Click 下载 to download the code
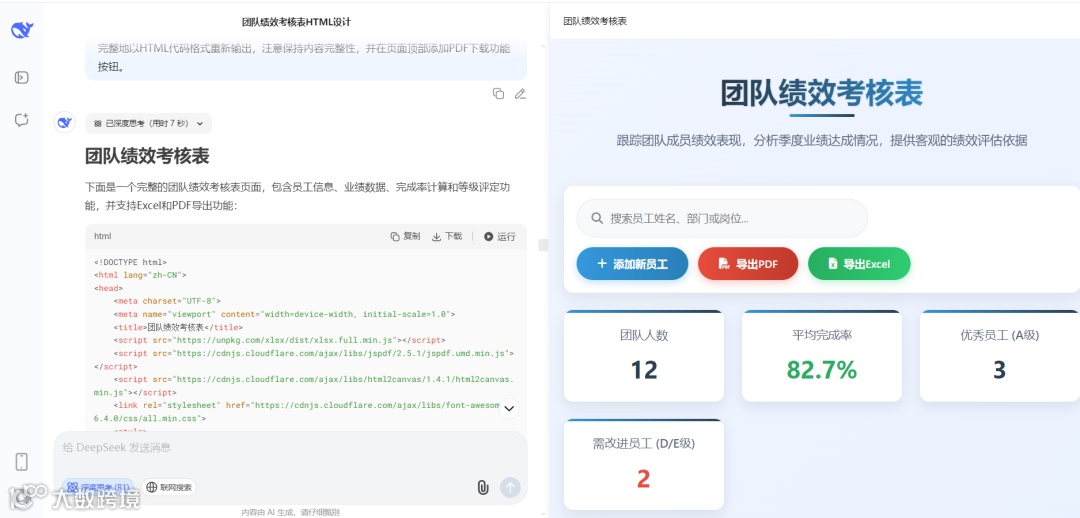 pos(447,236)
